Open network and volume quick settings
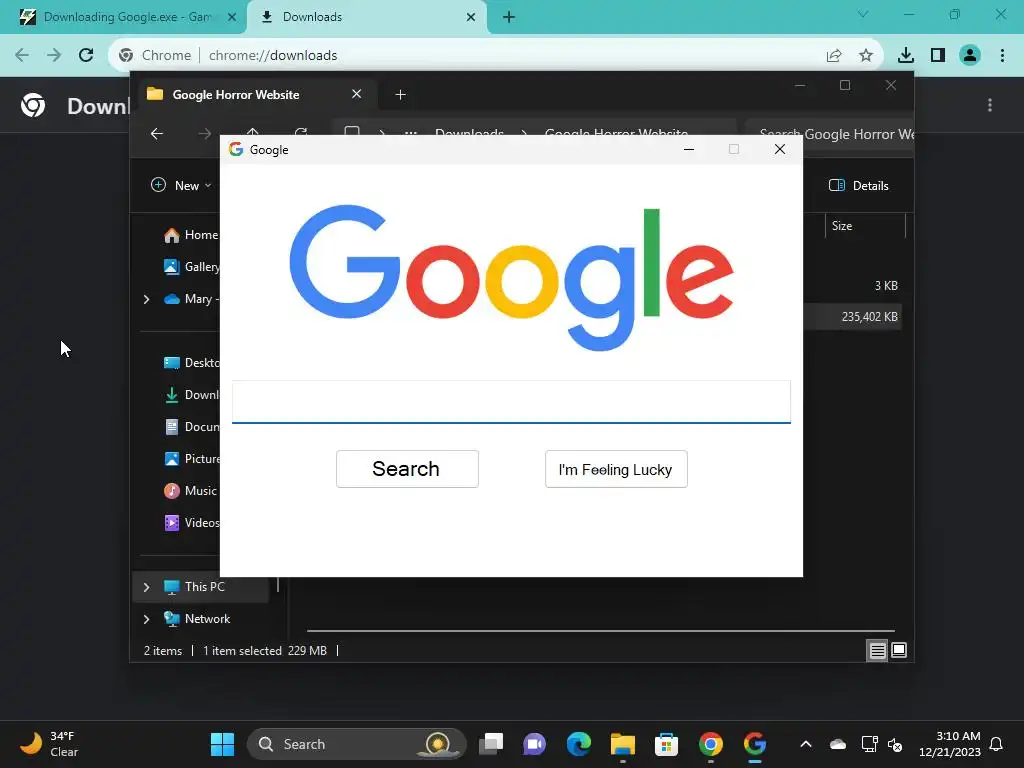The image size is (1024, 768). [x=882, y=744]
